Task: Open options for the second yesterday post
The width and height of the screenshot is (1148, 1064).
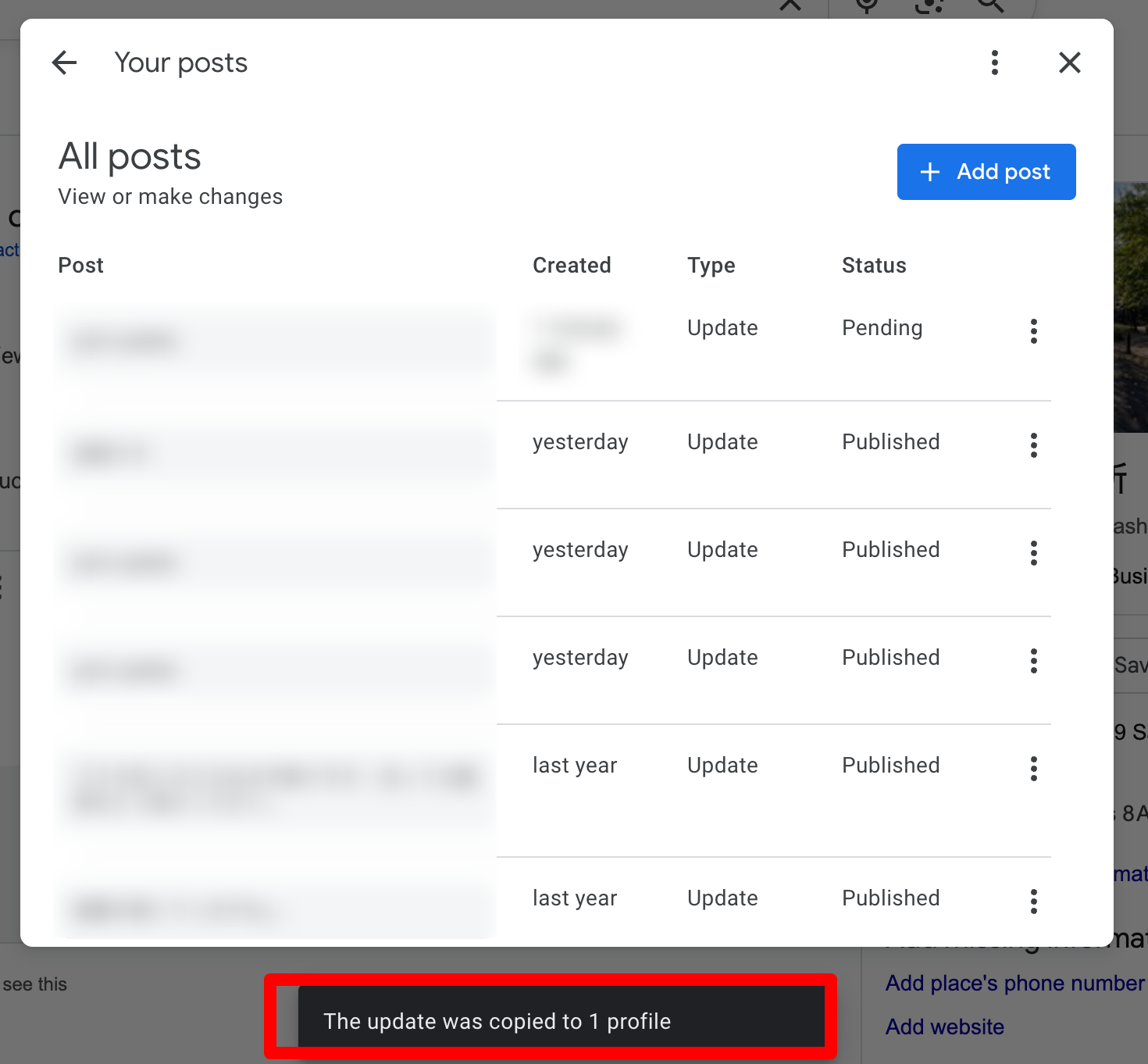Action: tap(1033, 553)
